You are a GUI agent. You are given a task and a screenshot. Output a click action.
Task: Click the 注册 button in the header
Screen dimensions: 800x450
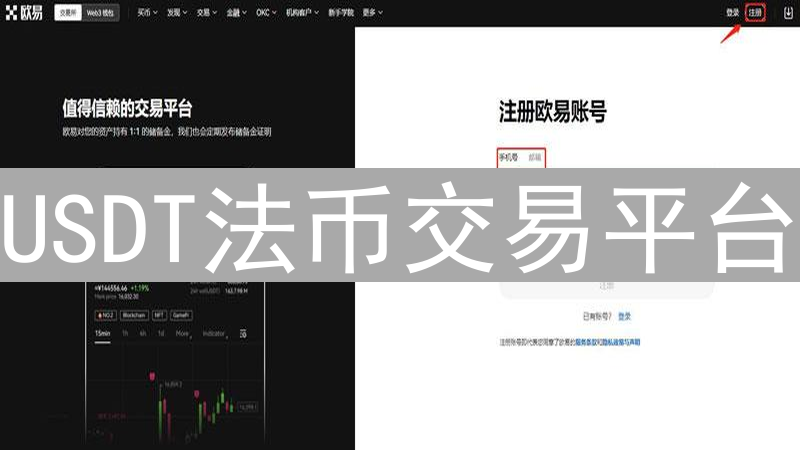755,13
